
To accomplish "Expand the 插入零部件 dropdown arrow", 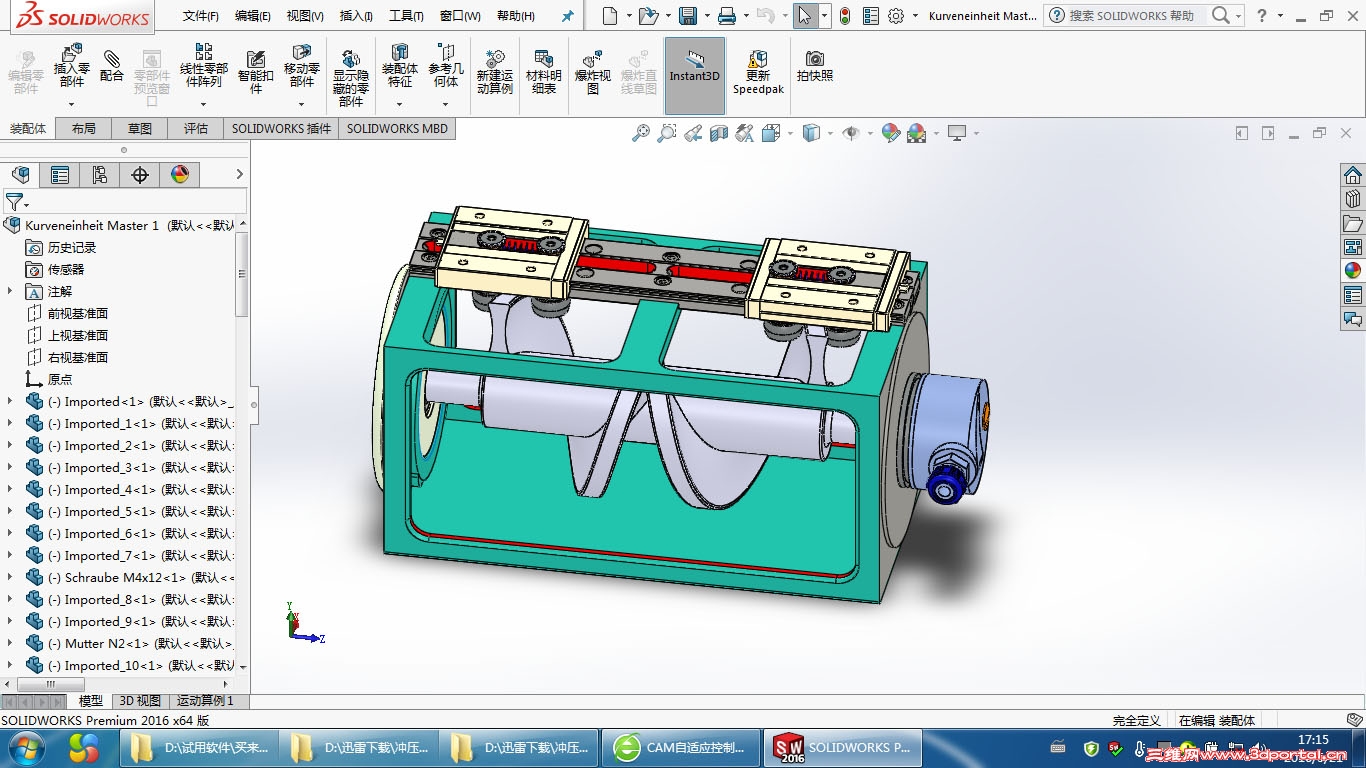I will coord(71,104).
